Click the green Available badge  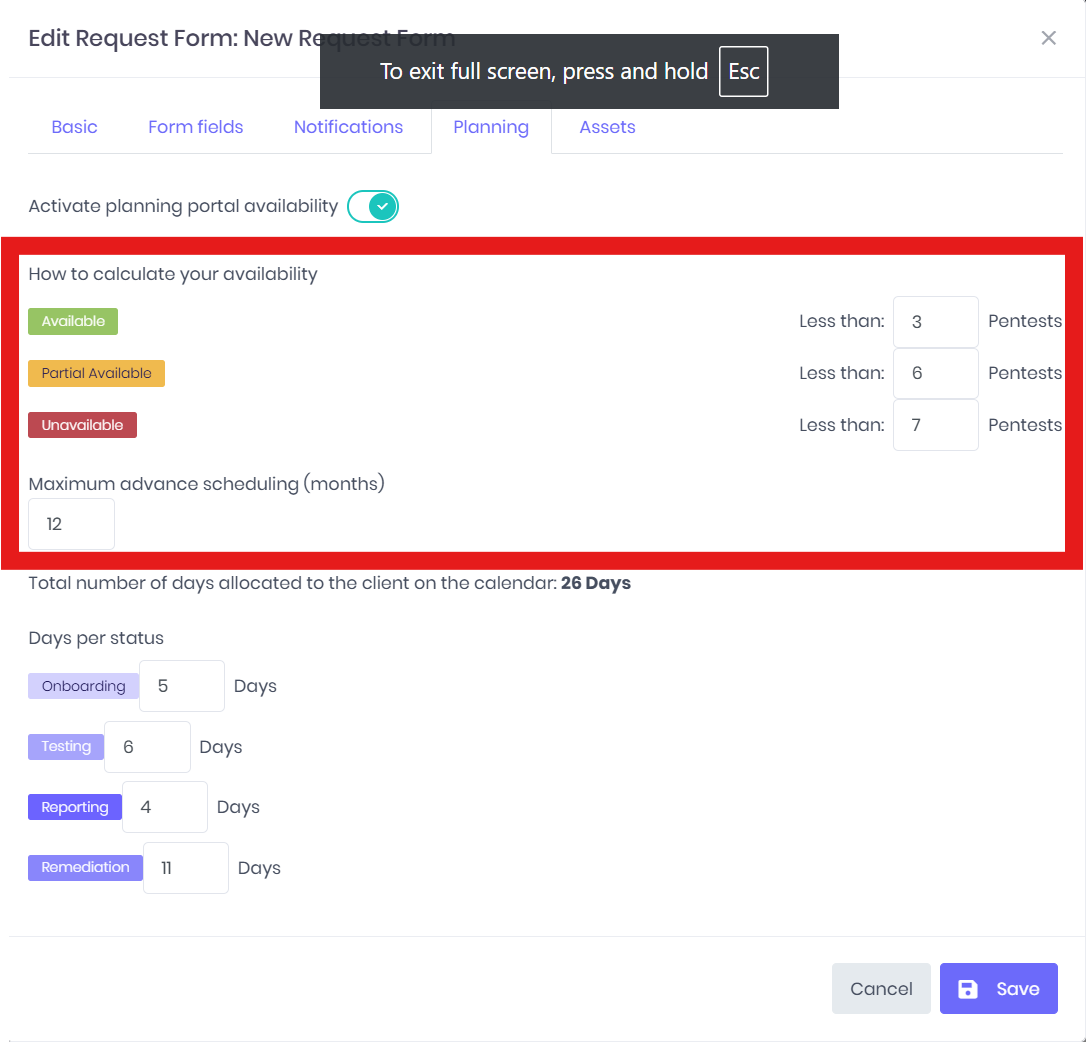tap(73, 321)
